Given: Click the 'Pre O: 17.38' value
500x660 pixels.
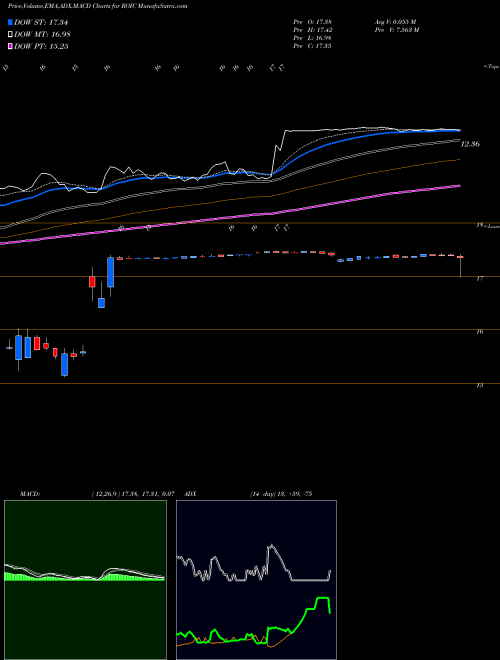Looking at the screenshot, I should point(312,21).
